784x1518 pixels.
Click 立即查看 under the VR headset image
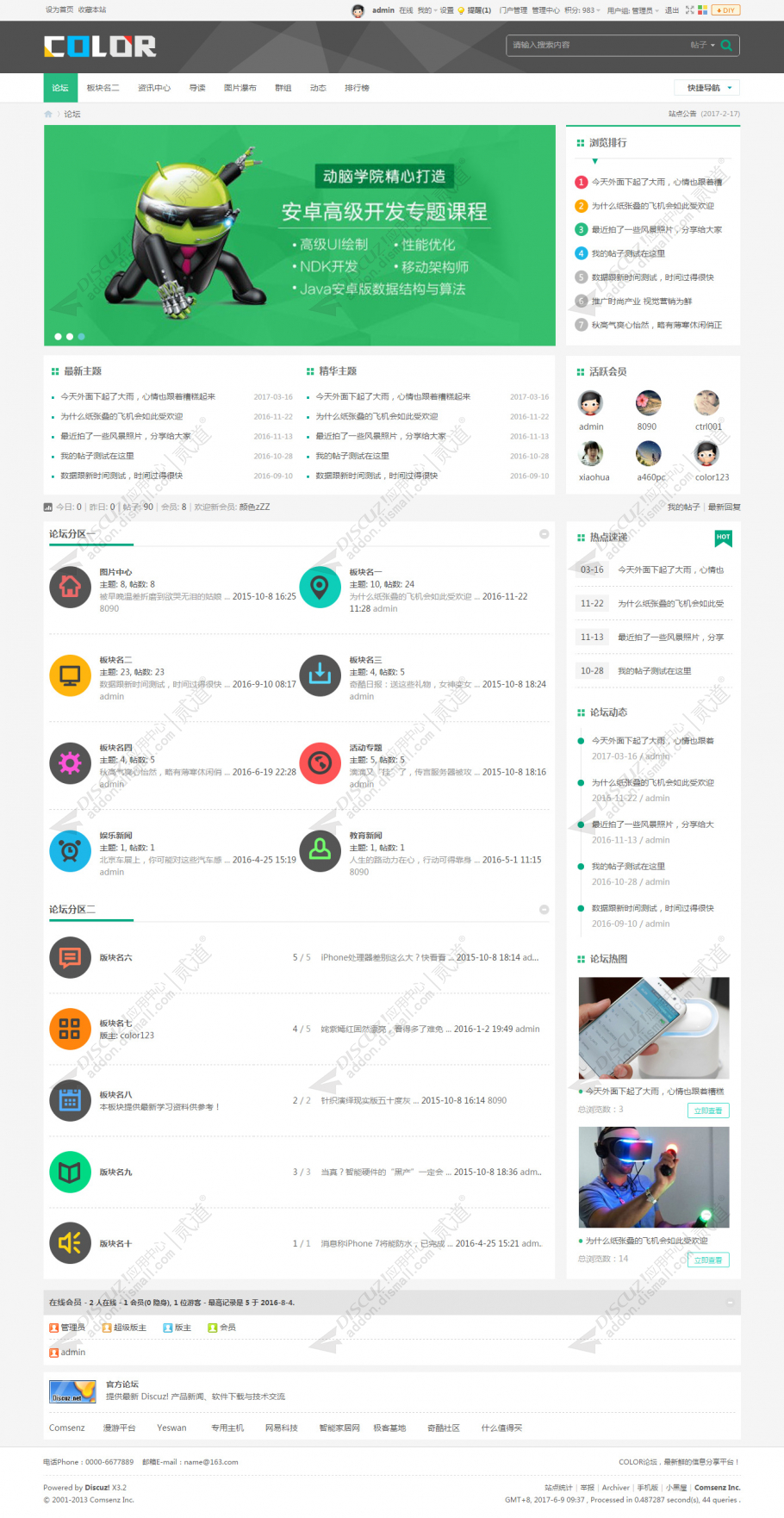[708, 1260]
